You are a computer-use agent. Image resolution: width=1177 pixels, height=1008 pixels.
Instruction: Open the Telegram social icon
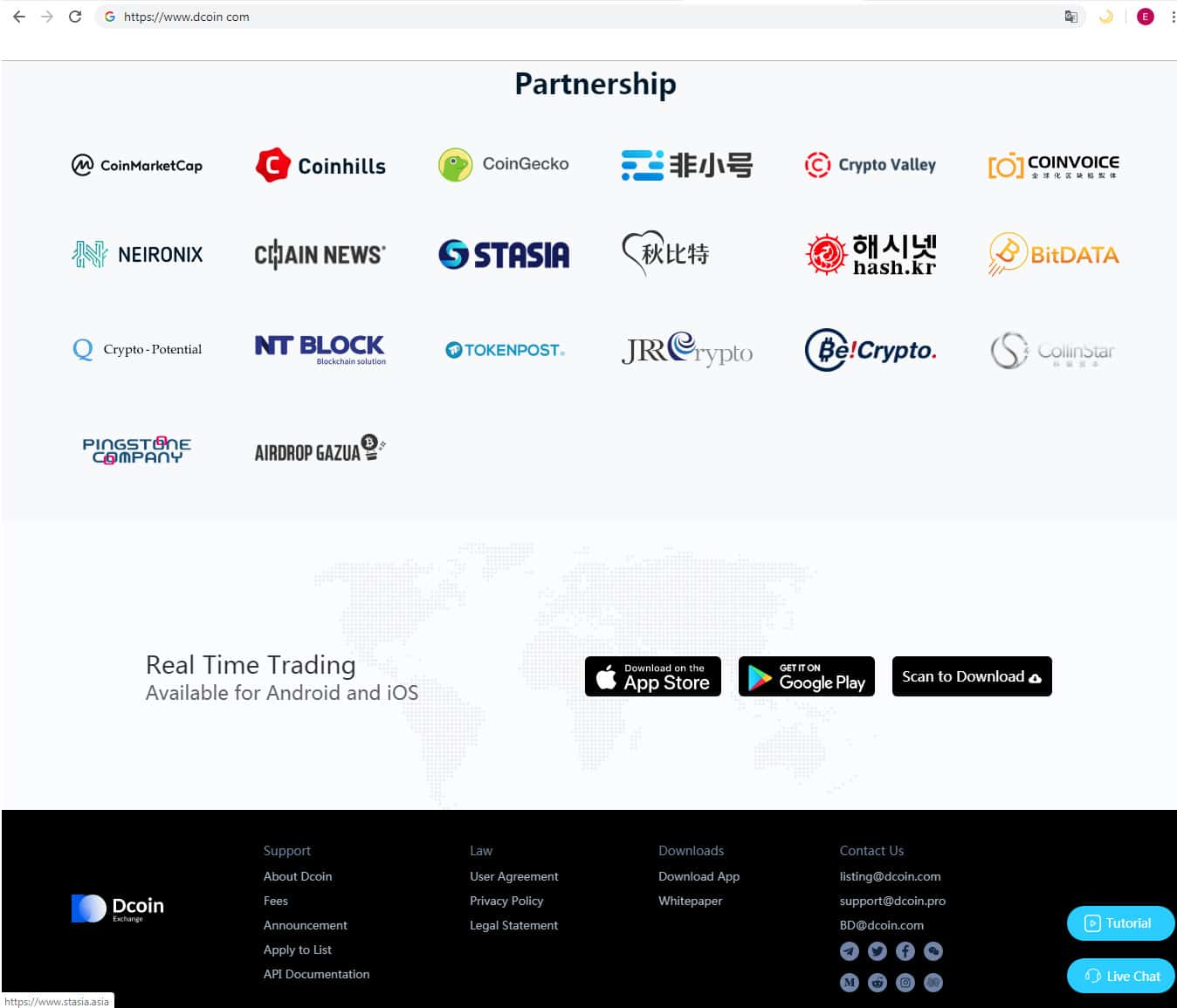click(x=850, y=951)
